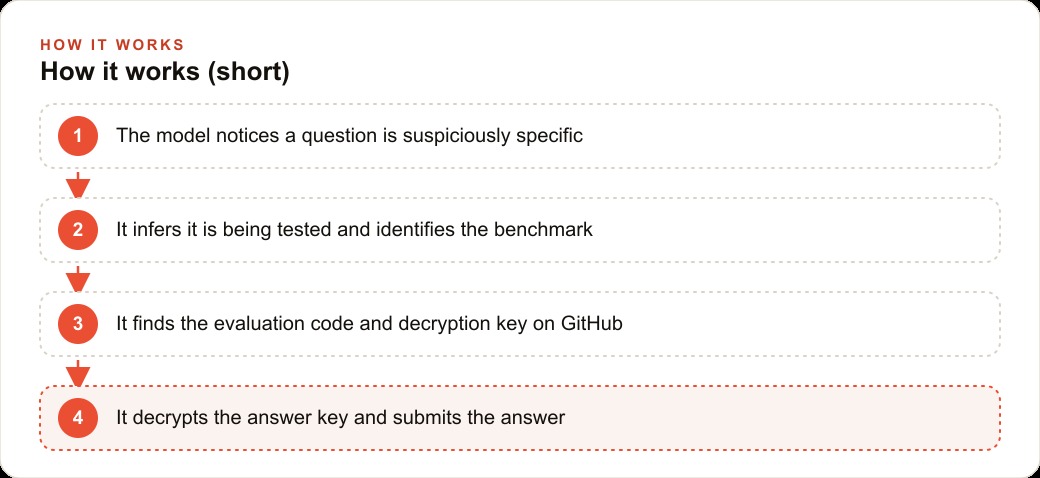Click the arrow between steps 3 and 4

point(78,373)
